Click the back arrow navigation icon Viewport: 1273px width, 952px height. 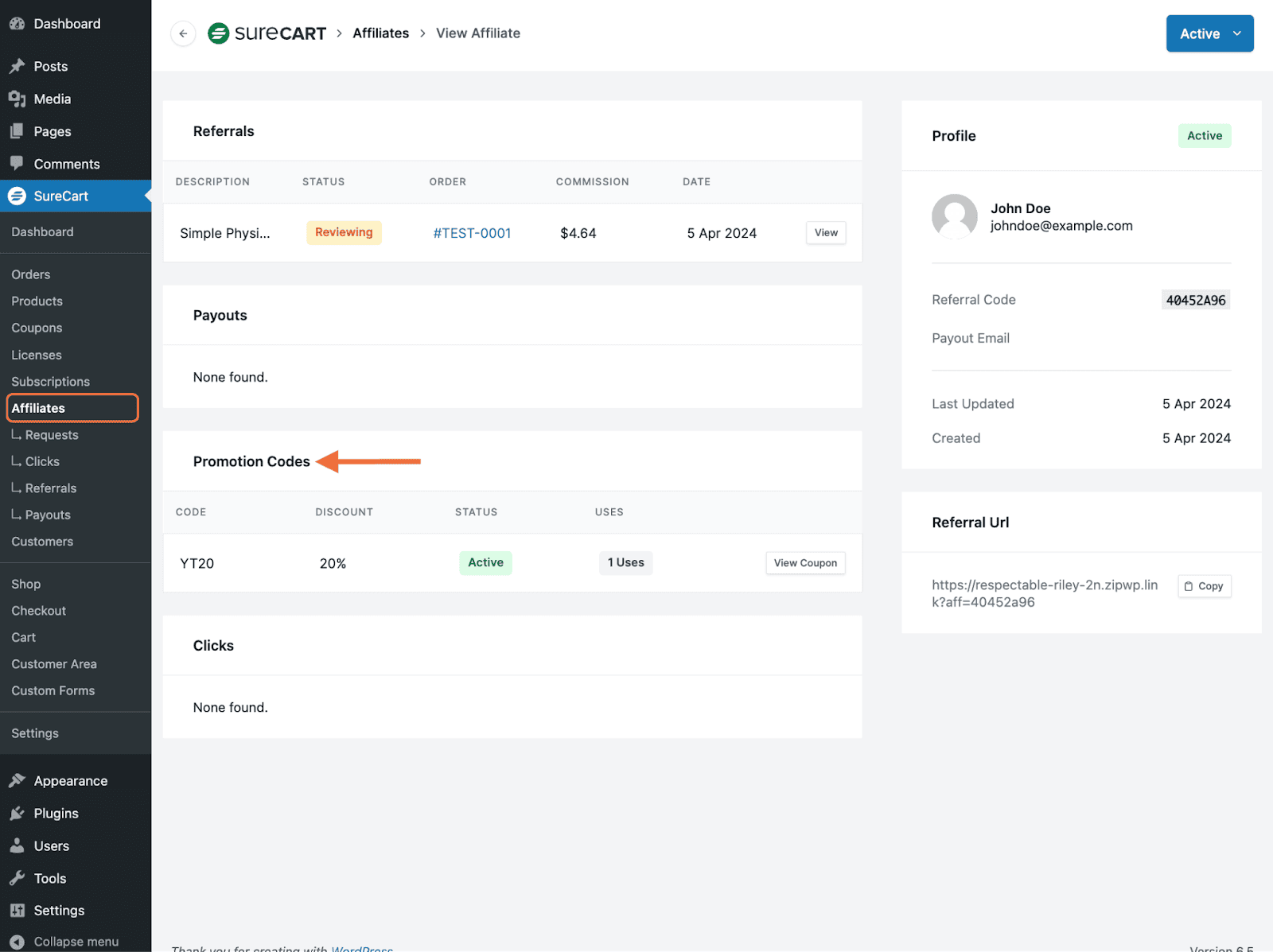(x=182, y=33)
